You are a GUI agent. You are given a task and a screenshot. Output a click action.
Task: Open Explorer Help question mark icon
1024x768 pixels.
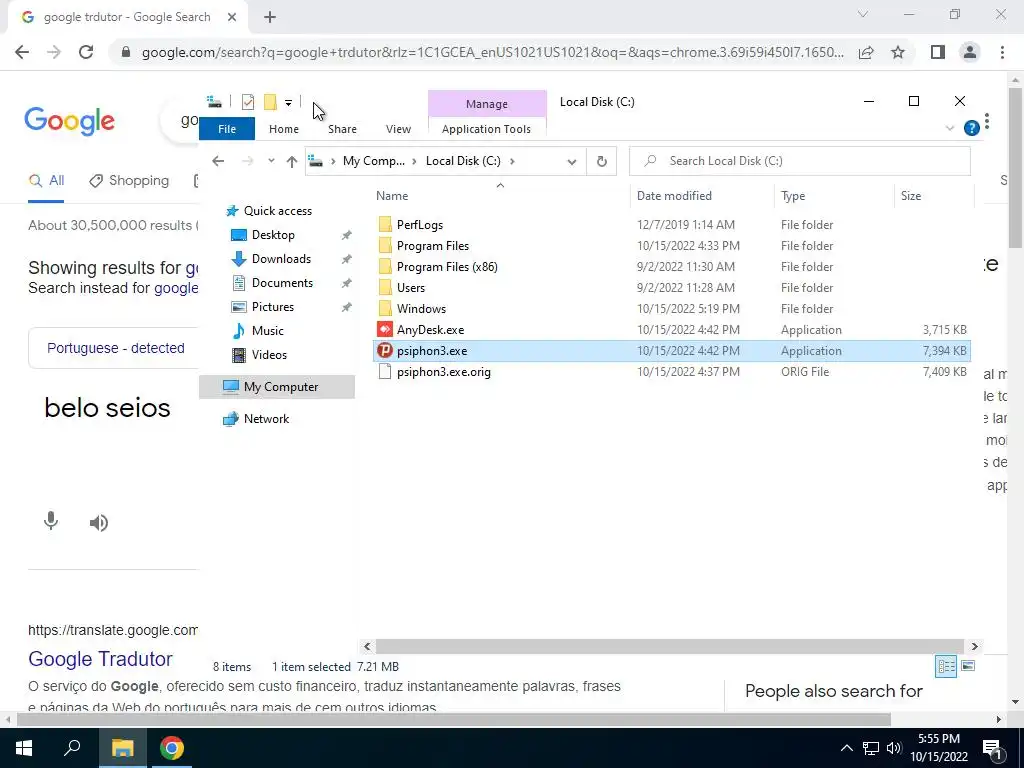(971, 128)
